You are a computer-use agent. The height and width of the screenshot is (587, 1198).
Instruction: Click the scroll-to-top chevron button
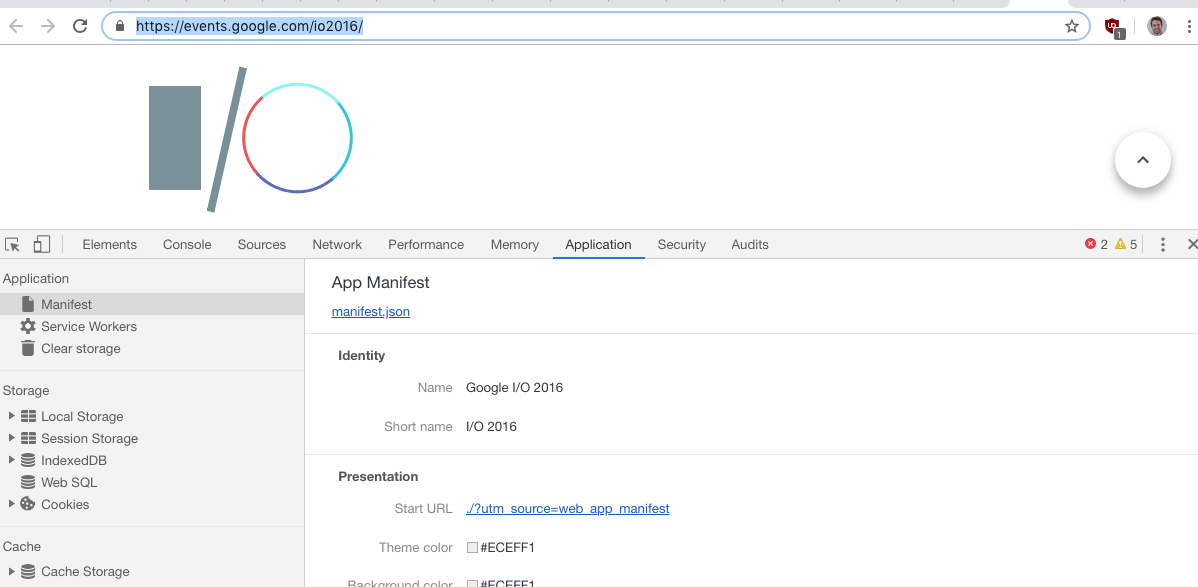(1143, 160)
